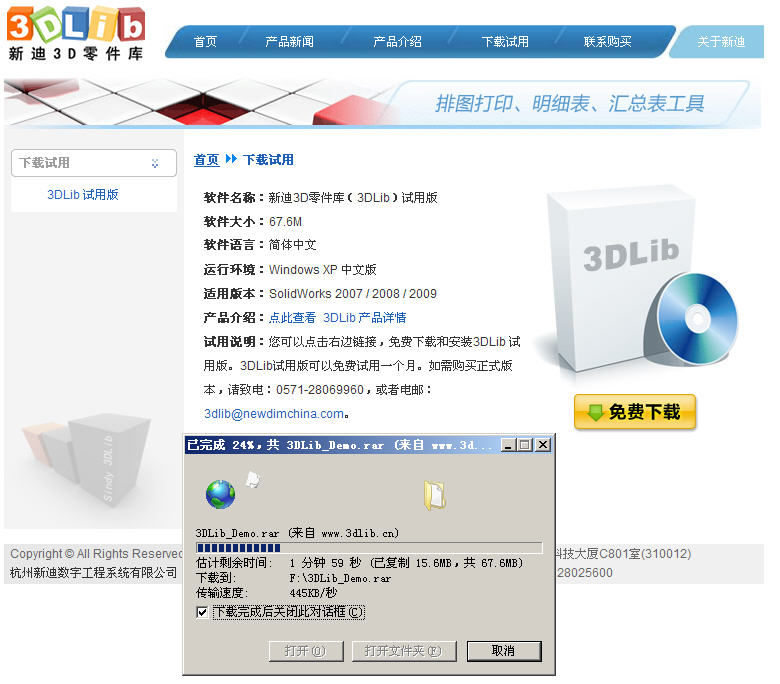Close the download dialog with X

[543, 445]
